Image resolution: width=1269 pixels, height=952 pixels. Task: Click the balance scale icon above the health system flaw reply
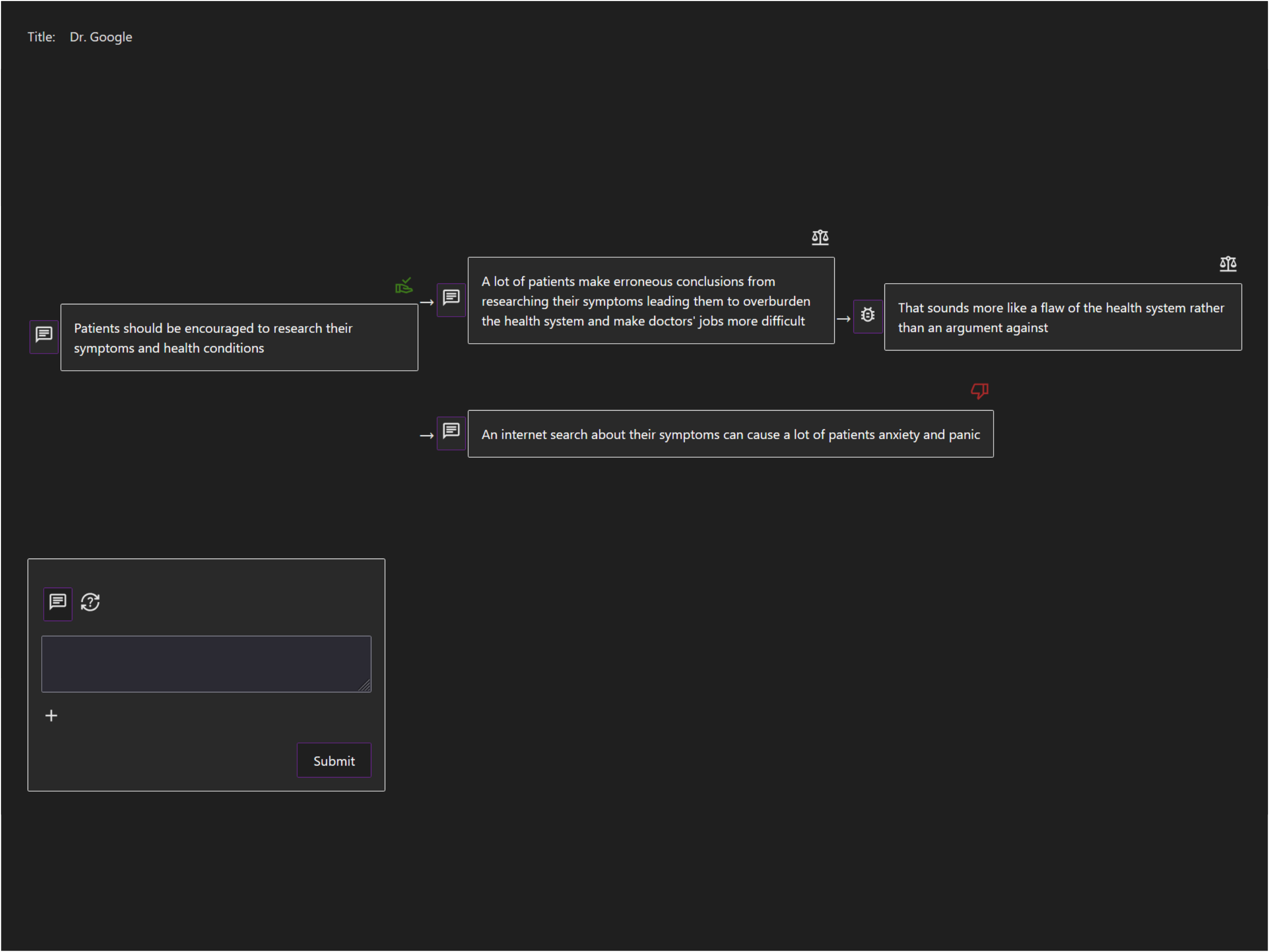(x=1227, y=264)
